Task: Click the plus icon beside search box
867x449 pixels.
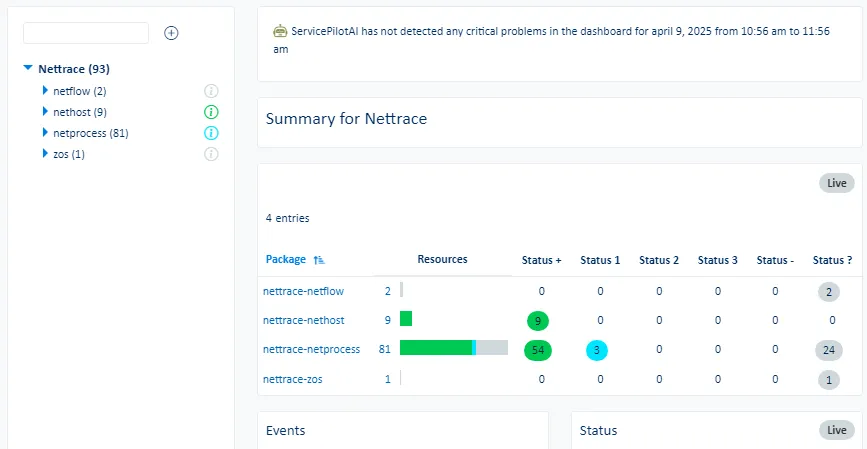Action: [171, 33]
